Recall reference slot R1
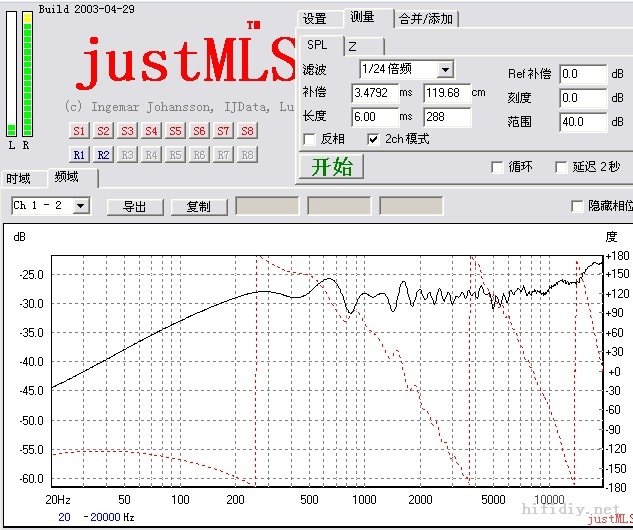This screenshot has height=530, width=633. [79, 155]
